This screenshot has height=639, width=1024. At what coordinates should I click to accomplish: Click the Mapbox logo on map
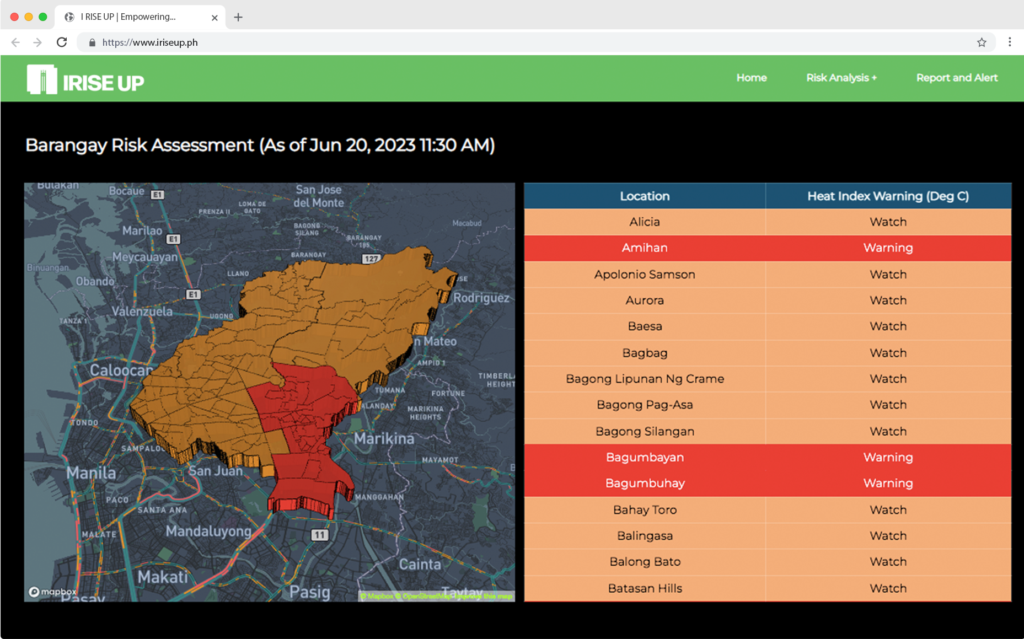pos(53,592)
